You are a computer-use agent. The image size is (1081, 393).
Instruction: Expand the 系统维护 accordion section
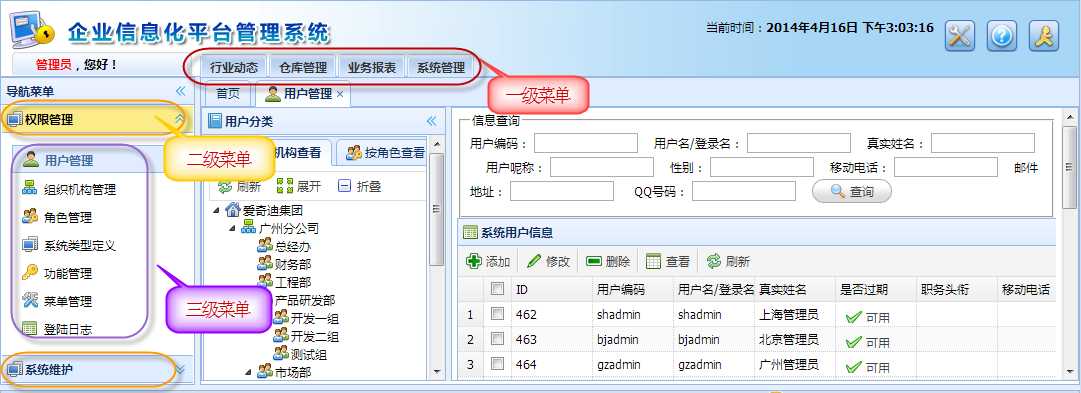click(180, 370)
